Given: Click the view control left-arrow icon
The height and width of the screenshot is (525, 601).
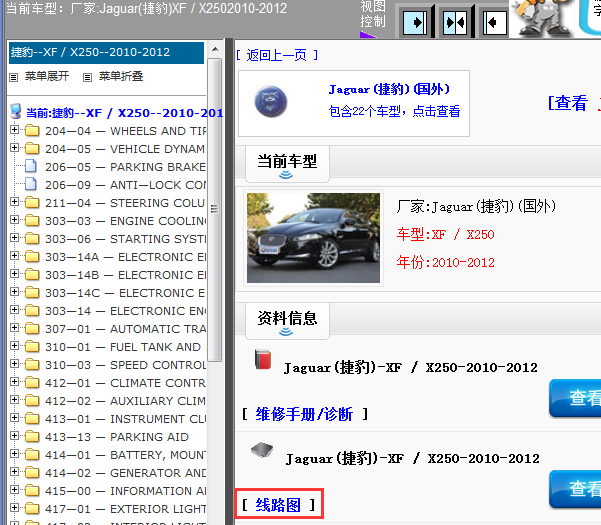Looking at the screenshot, I should [494, 22].
